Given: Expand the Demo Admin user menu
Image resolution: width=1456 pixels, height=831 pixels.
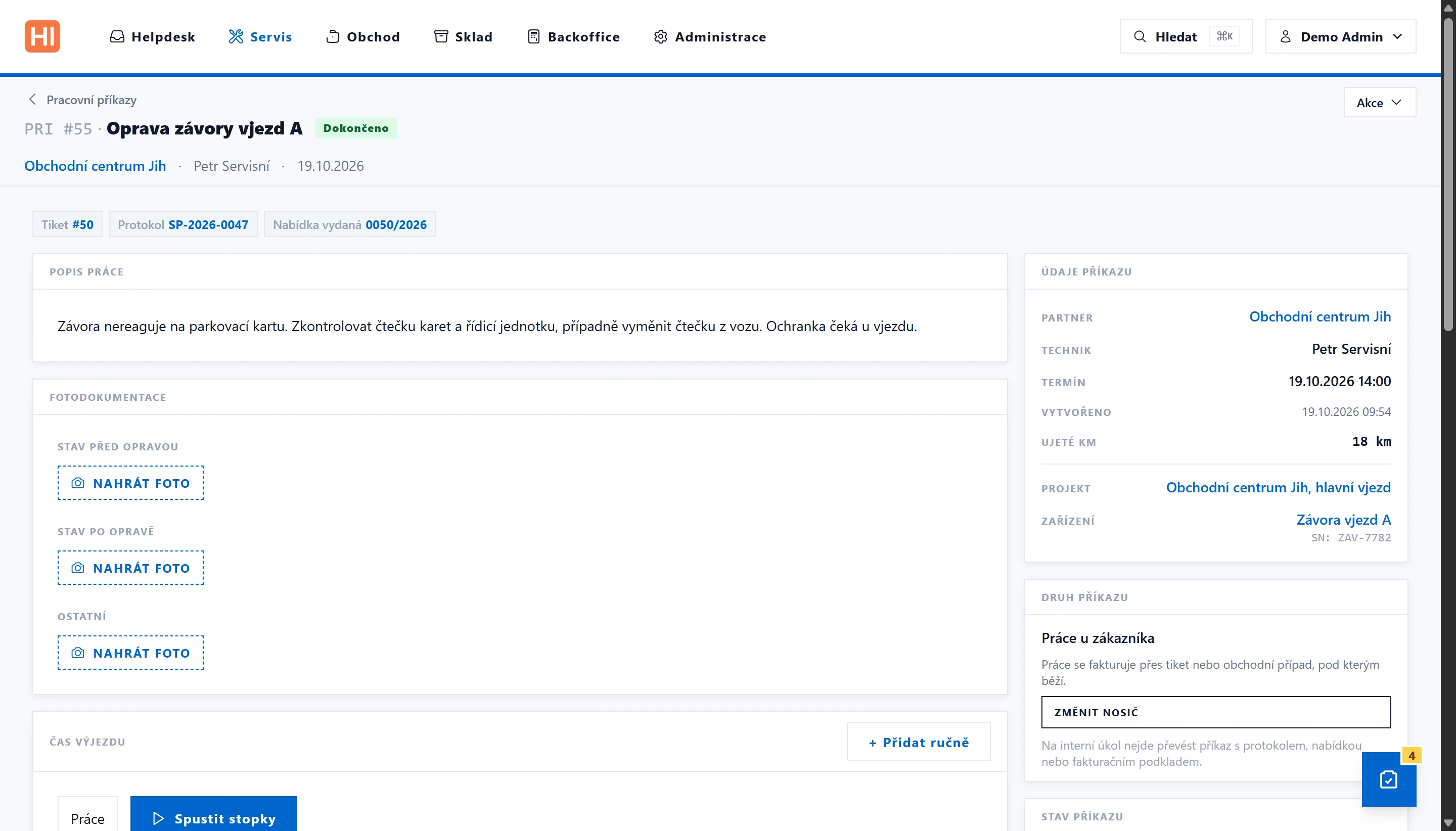Looking at the screenshot, I should coord(1340,36).
